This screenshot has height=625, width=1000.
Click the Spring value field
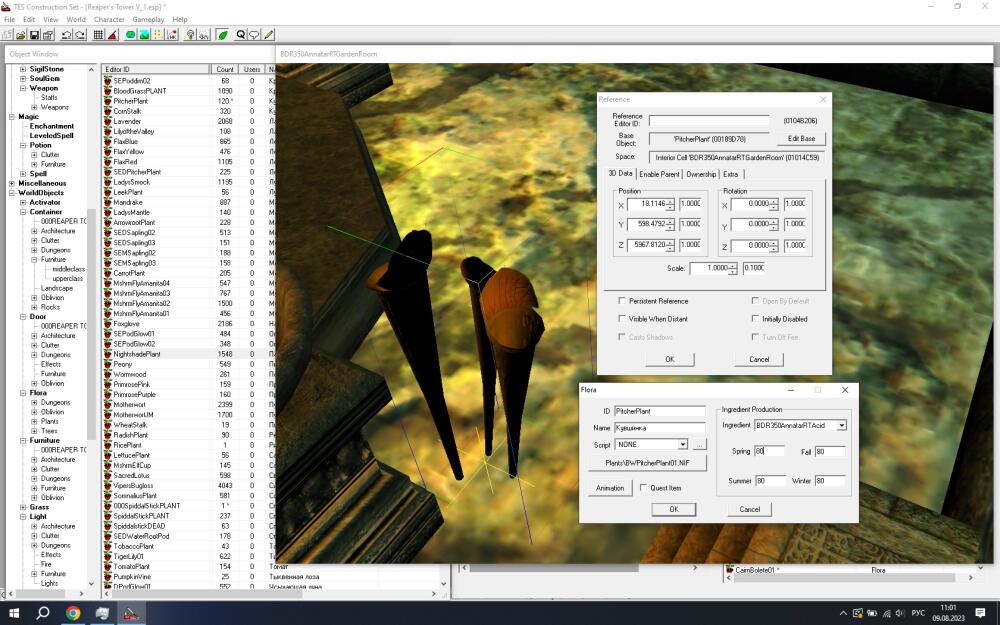[x=769, y=451]
